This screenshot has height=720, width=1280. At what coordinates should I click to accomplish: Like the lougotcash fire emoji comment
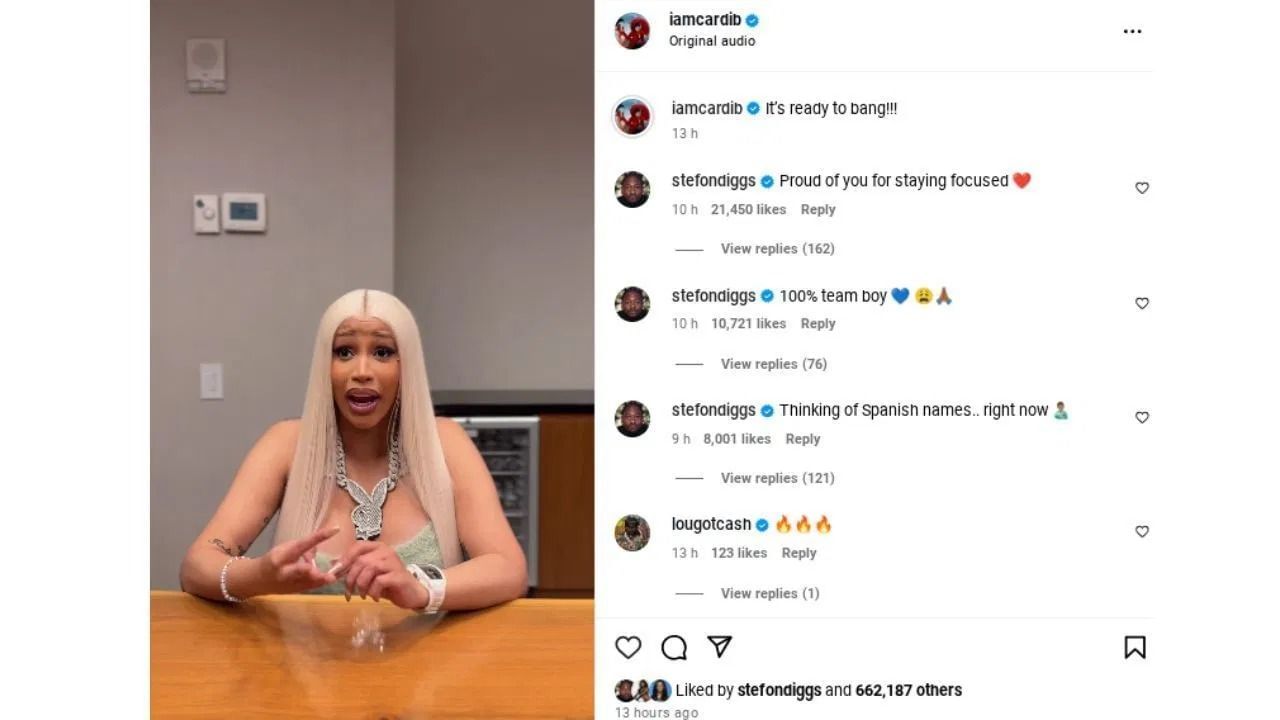1142,532
